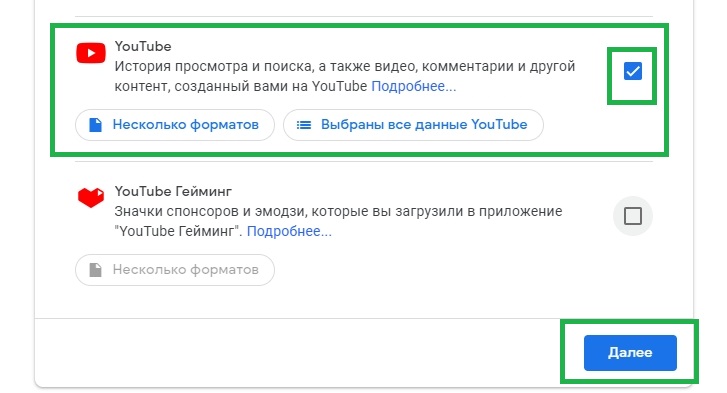Image resolution: width=727 pixels, height=393 pixels.
Task: Click divider line above the YouTube section
Action: pos(364,17)
